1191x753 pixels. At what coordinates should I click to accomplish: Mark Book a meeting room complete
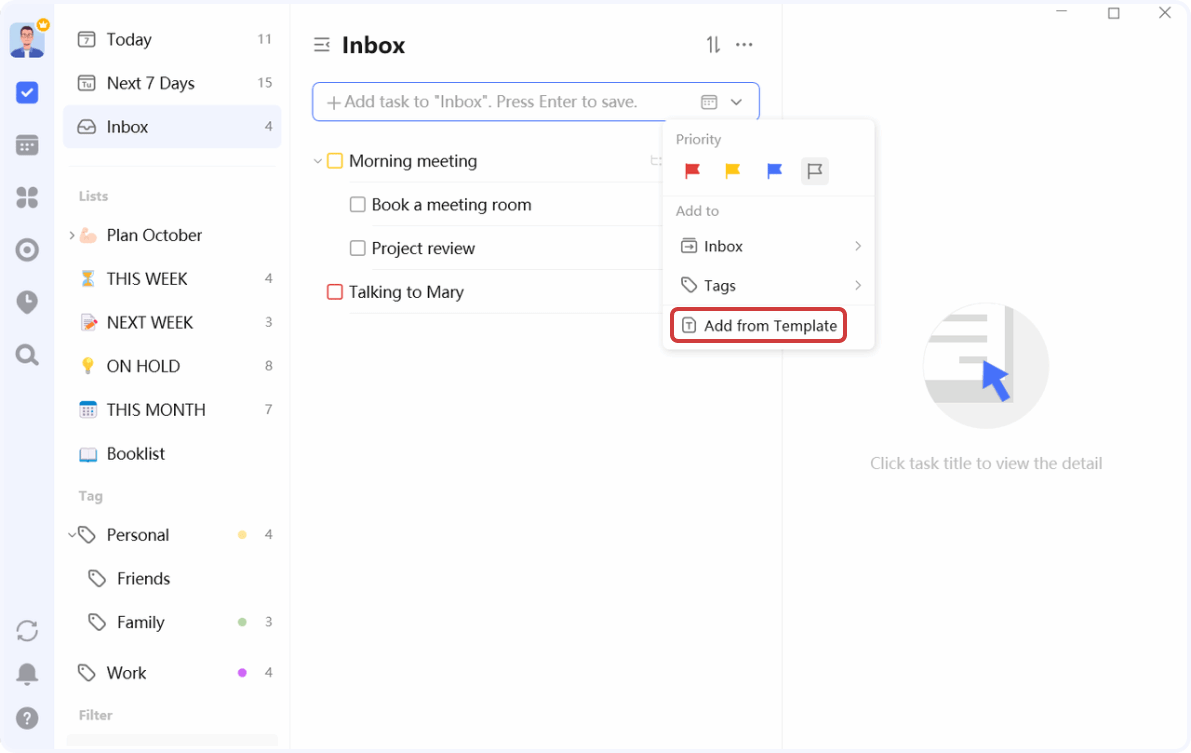coord(357,205)
